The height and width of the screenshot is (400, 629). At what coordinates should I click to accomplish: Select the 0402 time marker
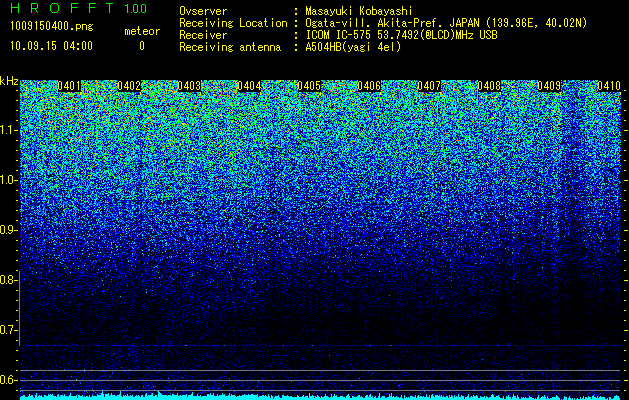(129, 86)
